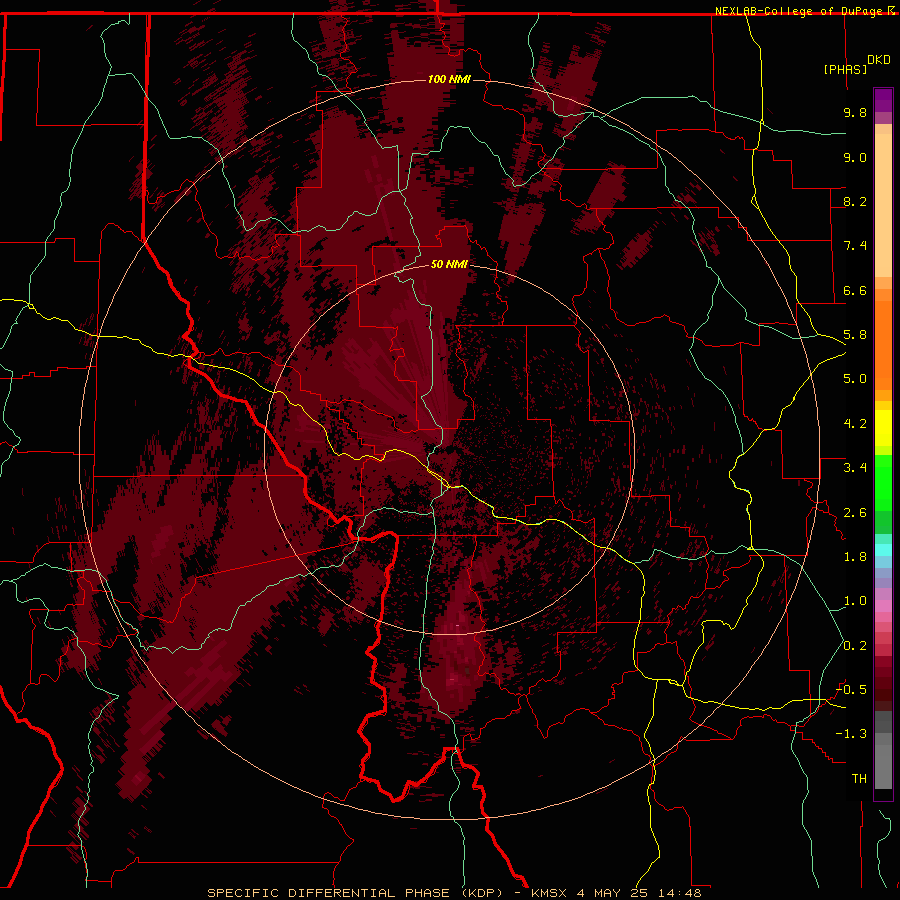
Task: Click the dark orange segment of the color bar
Action: coord(883,345)
